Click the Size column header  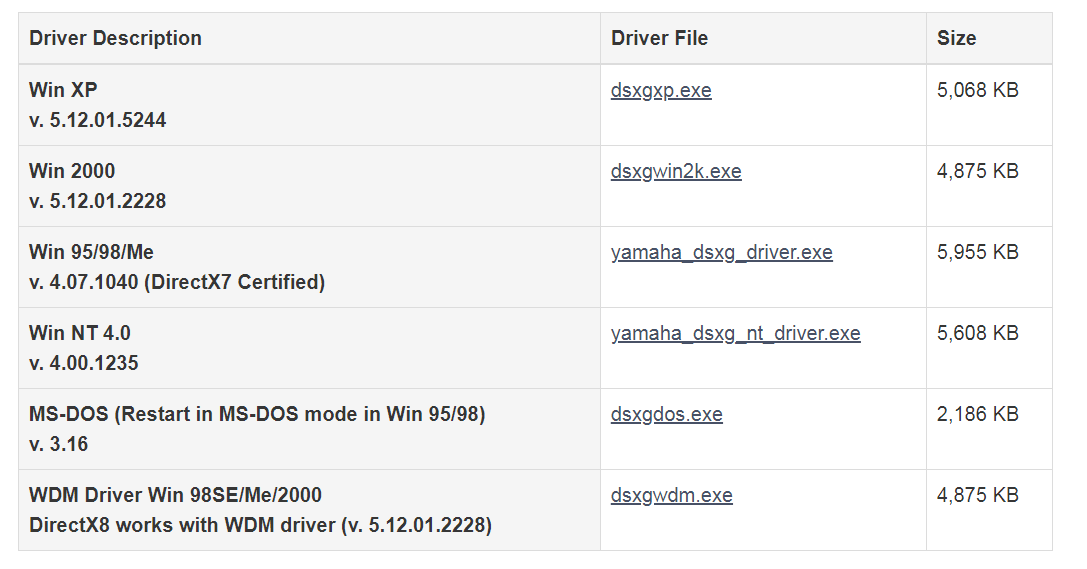[x=956, y=39]
